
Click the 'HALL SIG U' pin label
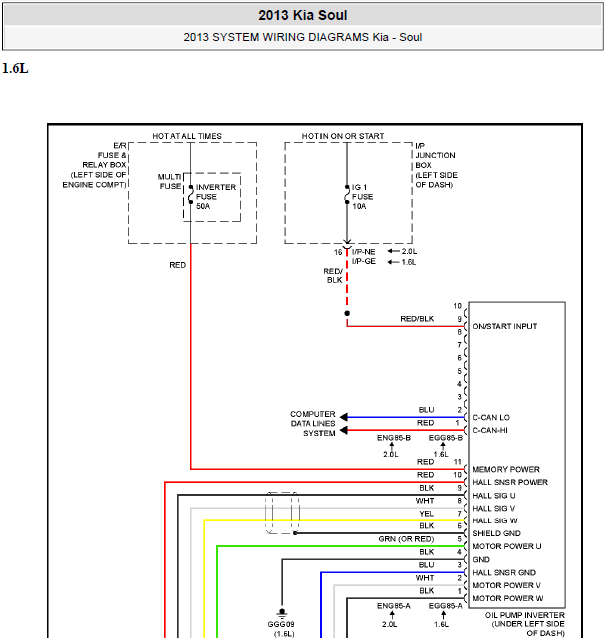[x=494, y=496]
